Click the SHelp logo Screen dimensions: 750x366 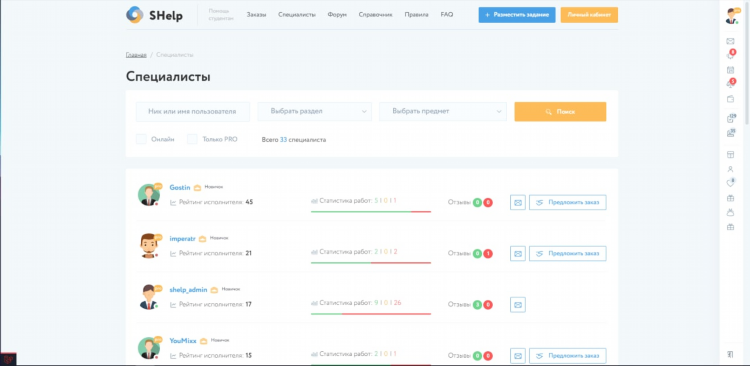(x=154, y=15)
